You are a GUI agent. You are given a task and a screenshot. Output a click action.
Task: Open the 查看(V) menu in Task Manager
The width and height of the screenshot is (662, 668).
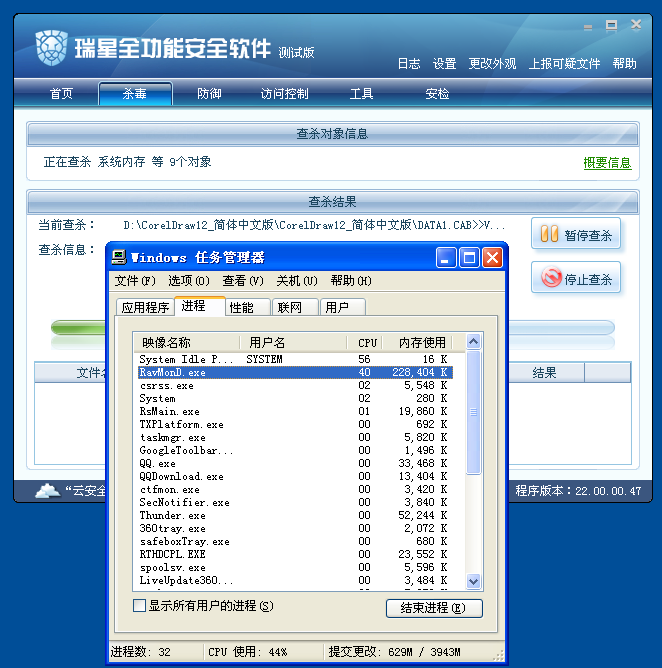(x=243, y=281)
